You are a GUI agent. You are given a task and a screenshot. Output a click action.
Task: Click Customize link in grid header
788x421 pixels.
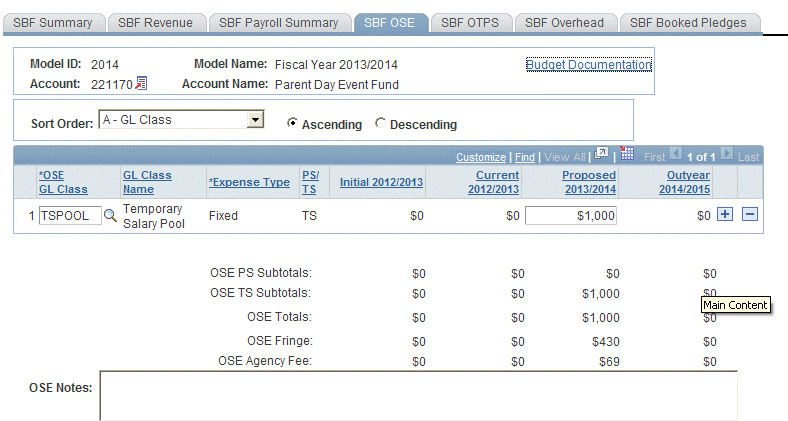coord(480,157)
